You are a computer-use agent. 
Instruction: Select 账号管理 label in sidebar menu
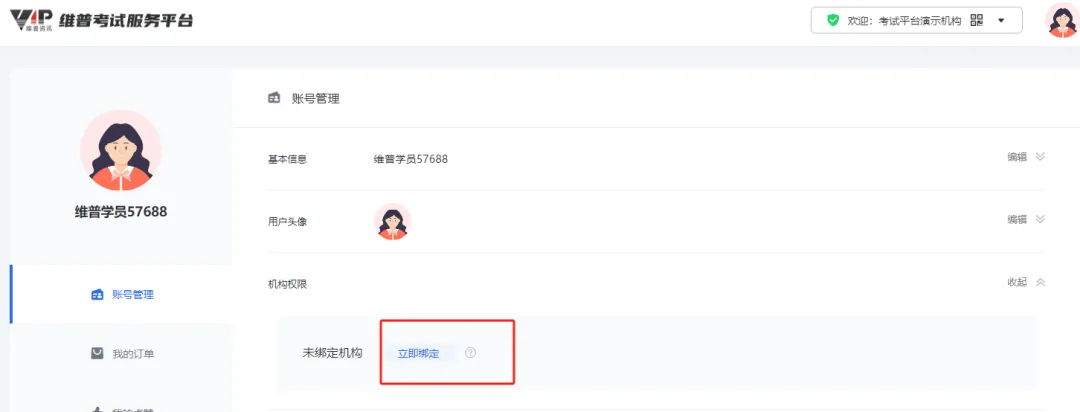coord(133,295)
